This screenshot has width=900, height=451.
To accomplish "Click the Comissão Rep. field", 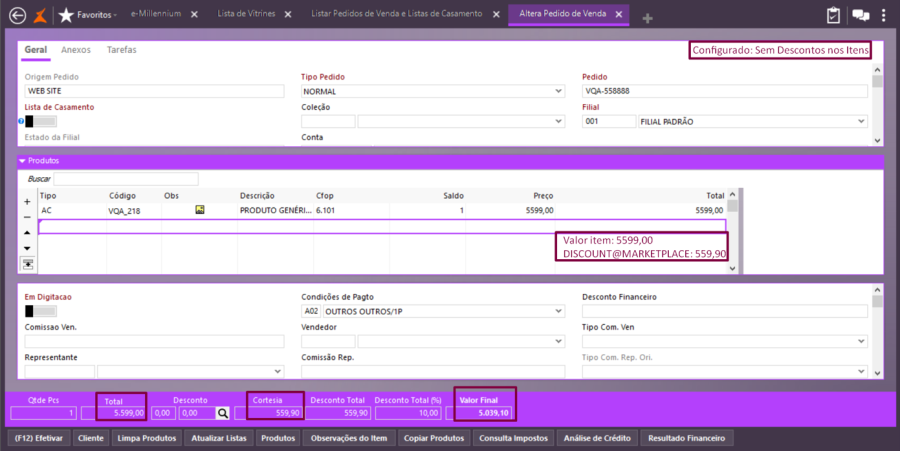I will point(433,371).
